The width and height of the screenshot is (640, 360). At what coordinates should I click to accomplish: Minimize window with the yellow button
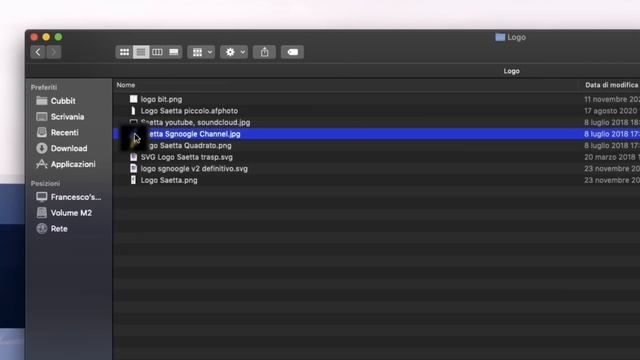[x=46, y=37]
